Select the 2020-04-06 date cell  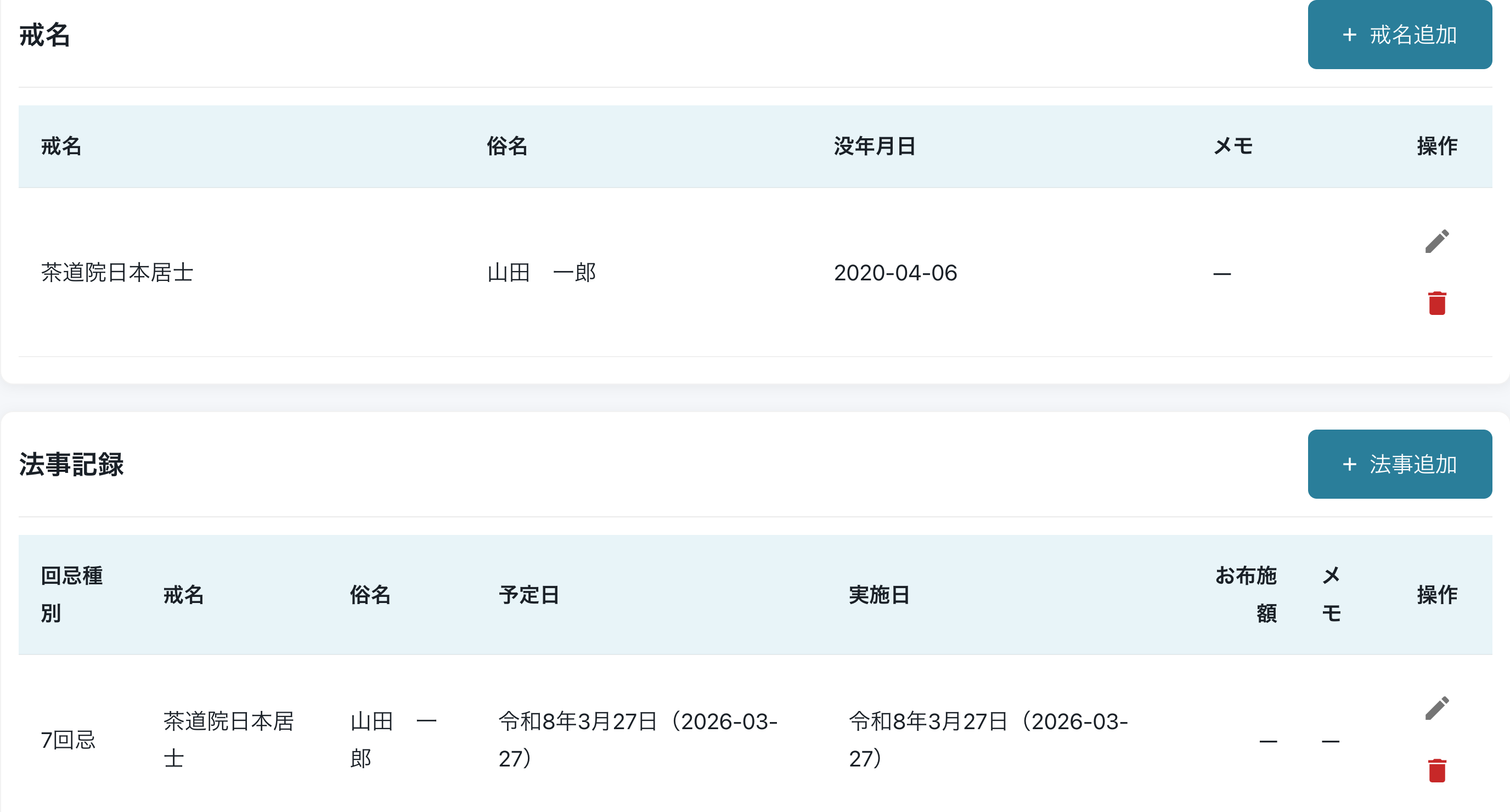(x=895, y=273)
